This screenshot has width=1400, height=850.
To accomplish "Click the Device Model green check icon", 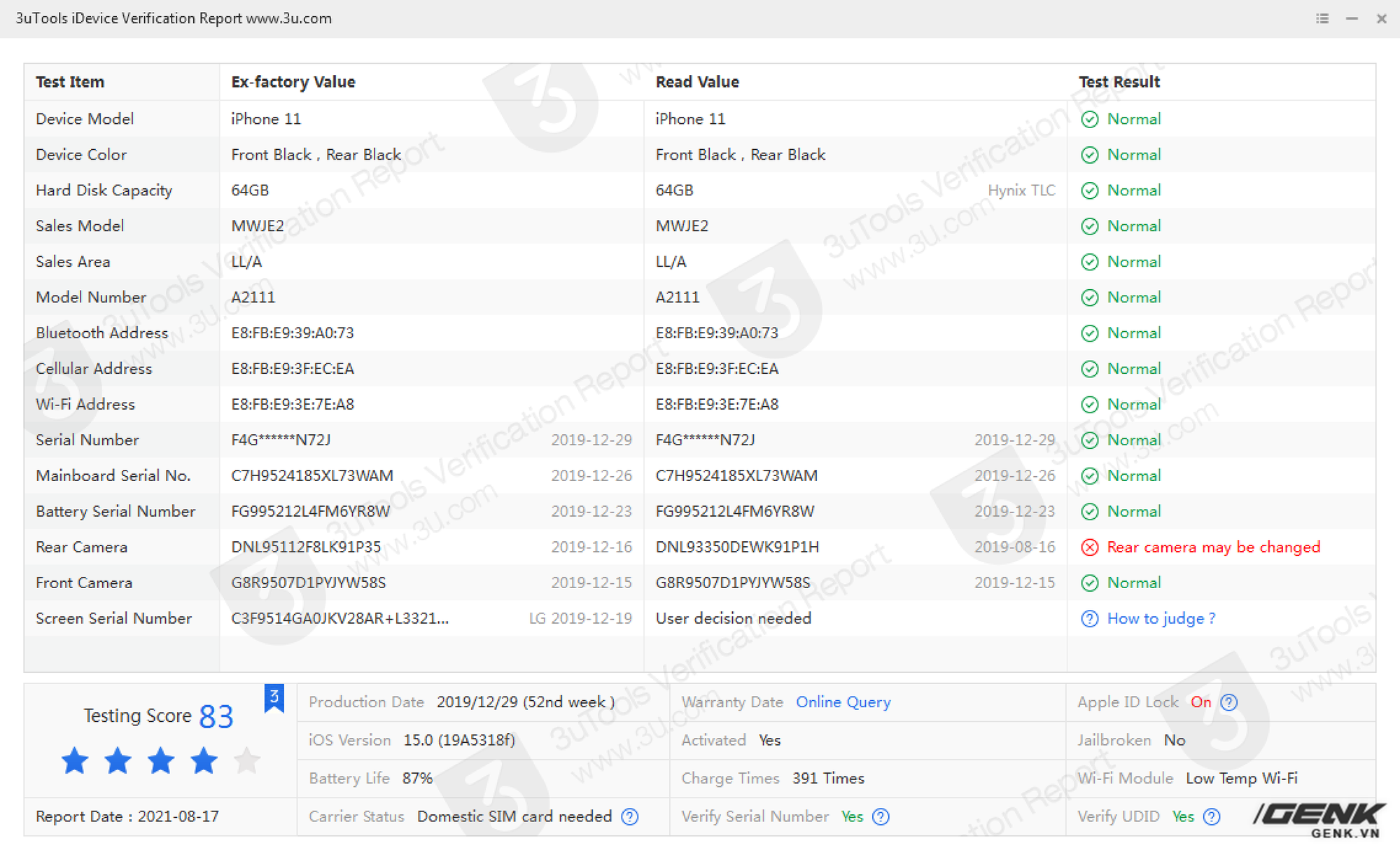I will 1089,119.
